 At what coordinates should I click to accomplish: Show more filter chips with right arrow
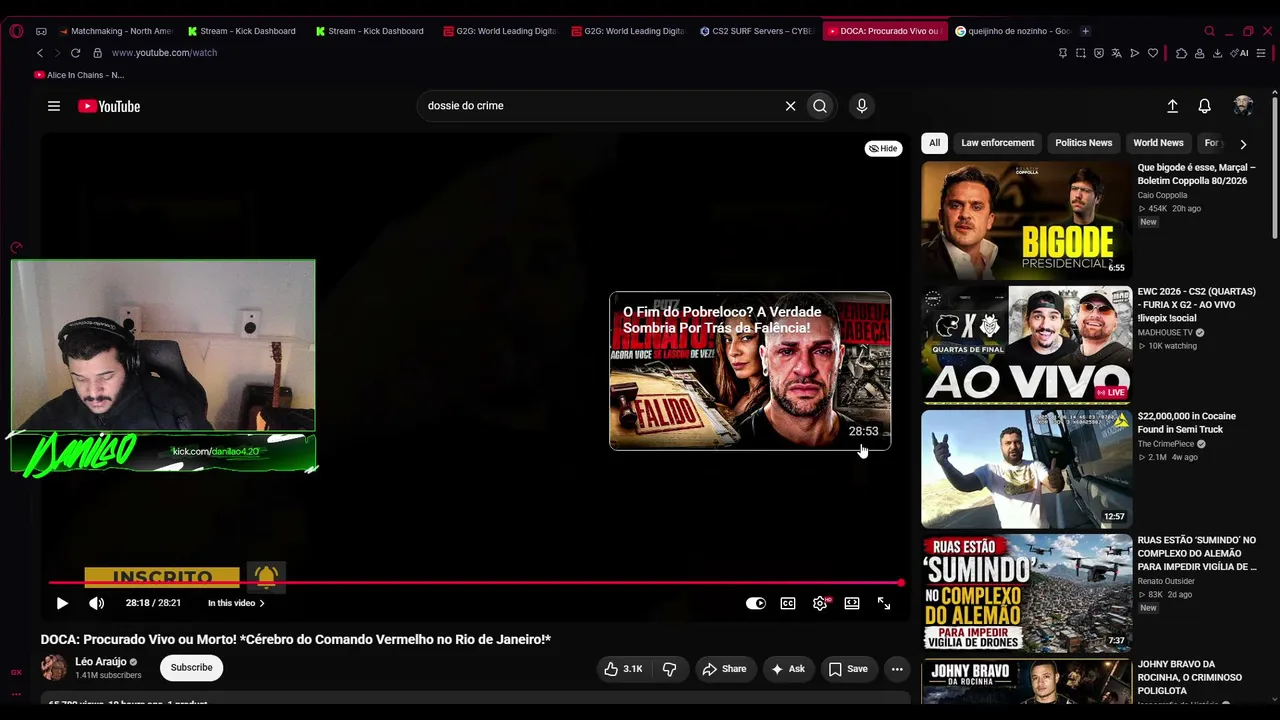pos(1243,144)
